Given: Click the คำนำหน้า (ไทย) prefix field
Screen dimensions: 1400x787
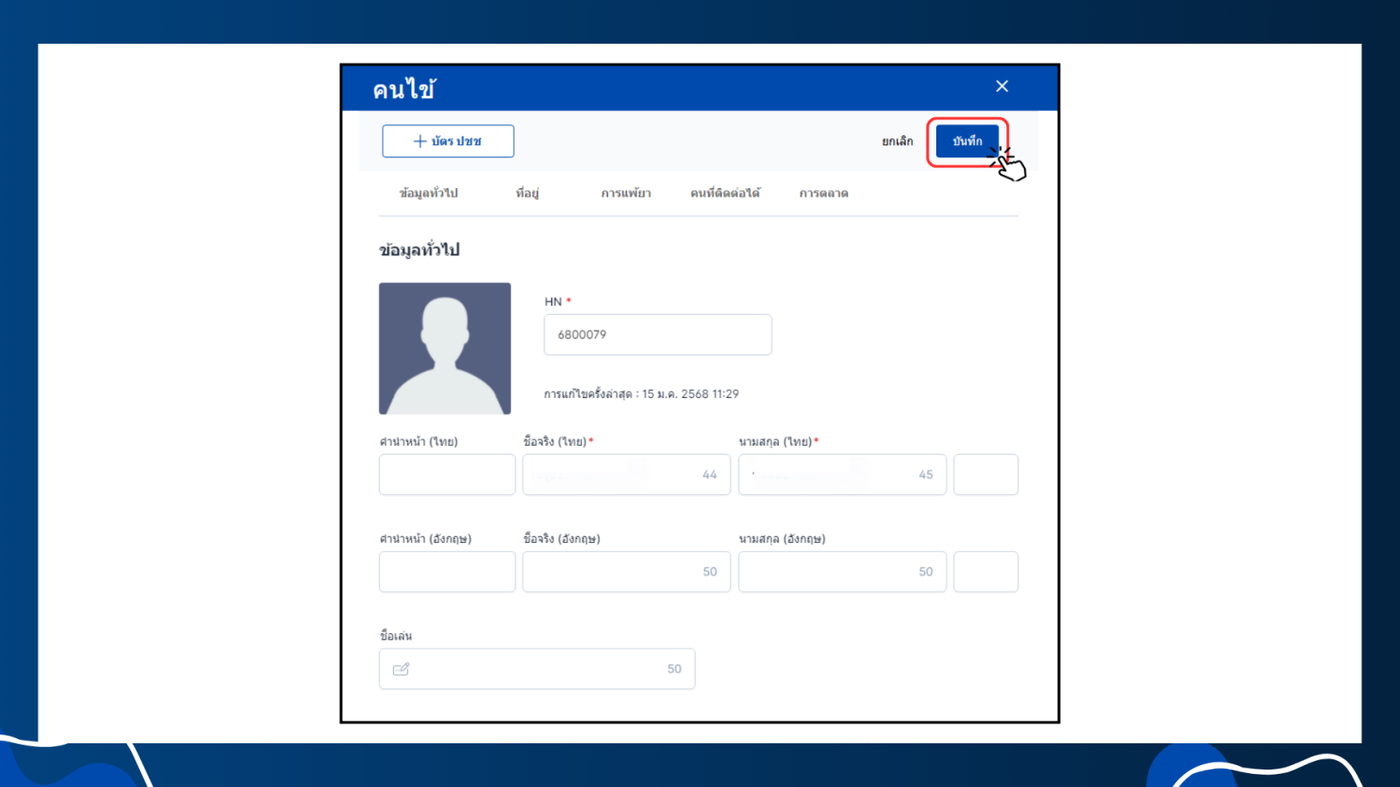Looking at the screenshot, I should coord(447,475).
